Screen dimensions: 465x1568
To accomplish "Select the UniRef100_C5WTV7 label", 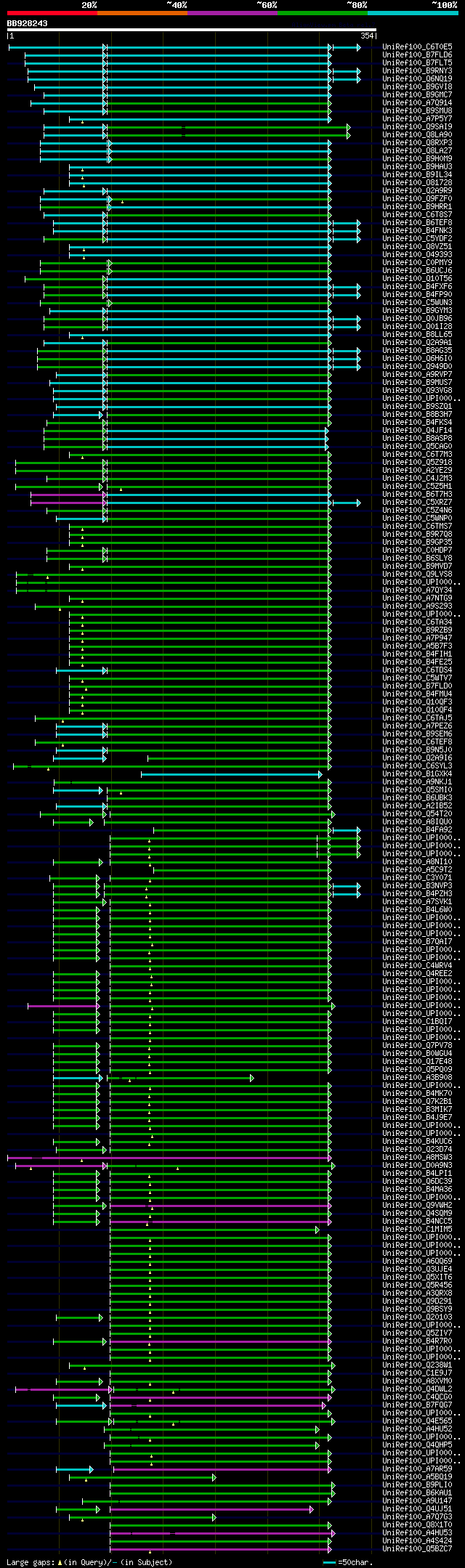I will 417,678.
